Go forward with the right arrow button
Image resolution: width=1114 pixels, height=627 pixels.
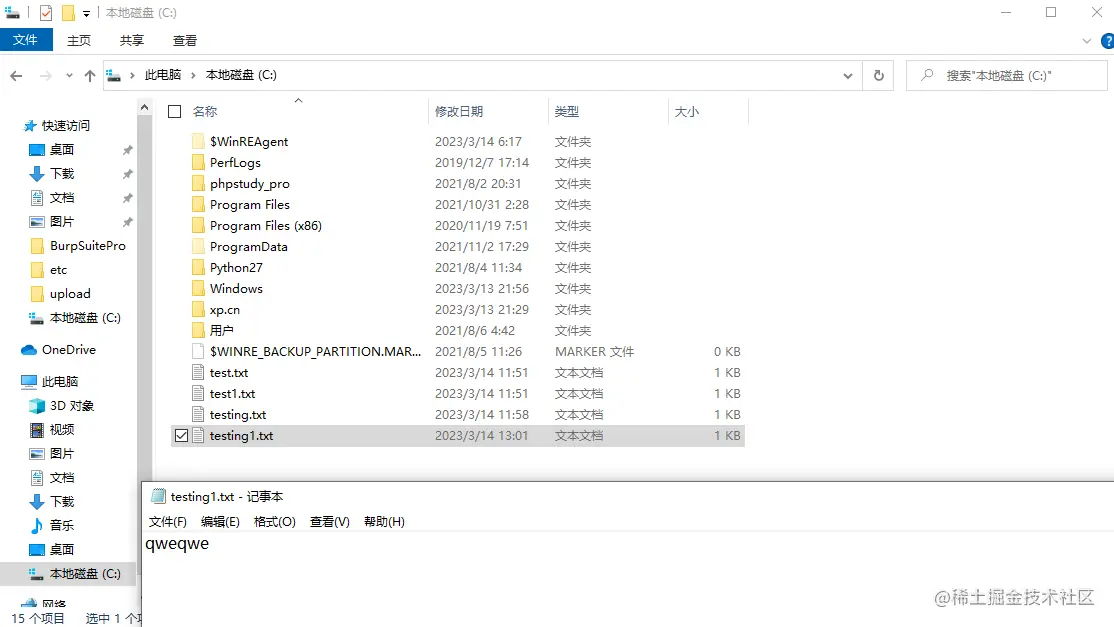pyautogui.click(x=45, y=75)
